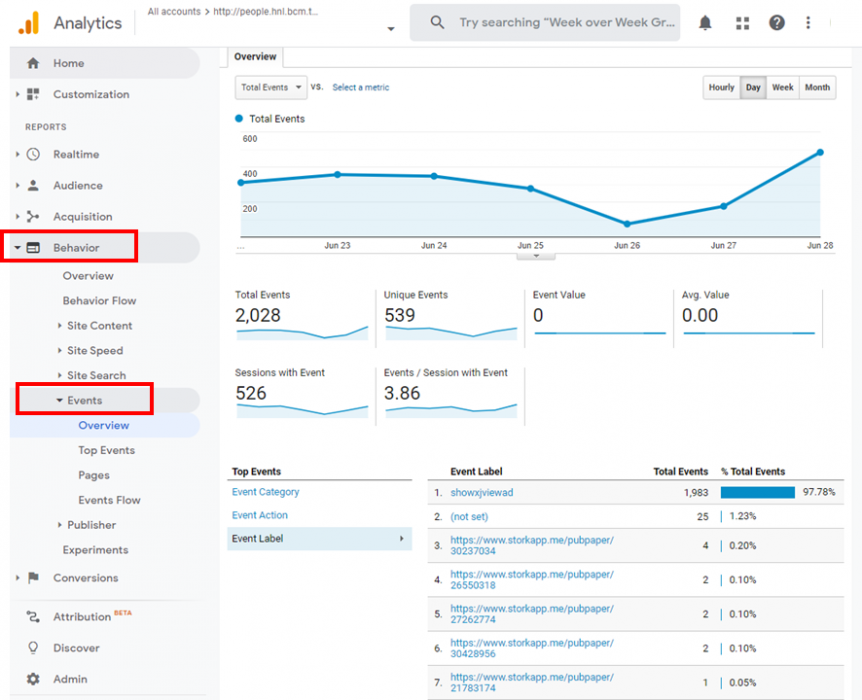
Task: Switch chart granularity to Hourly
Action: point(721,87)
